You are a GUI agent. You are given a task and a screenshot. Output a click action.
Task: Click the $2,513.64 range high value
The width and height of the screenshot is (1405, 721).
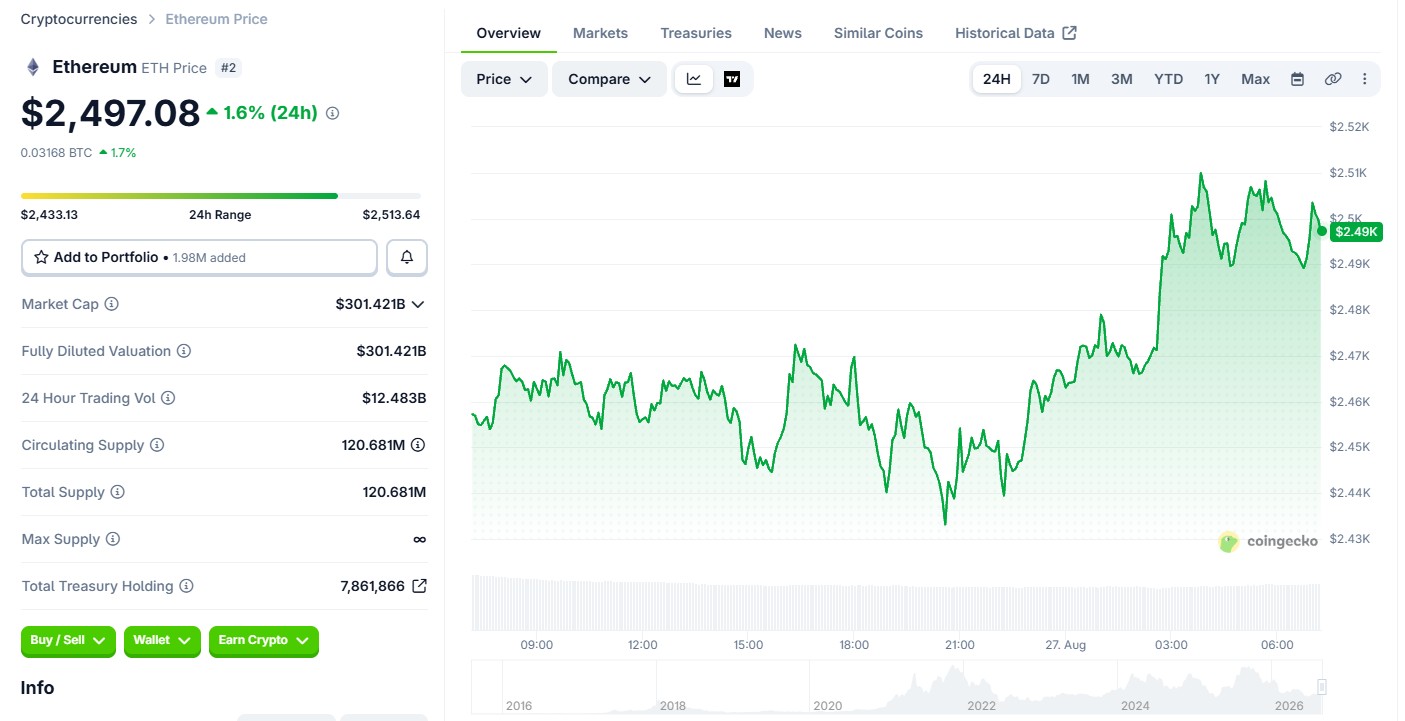(391, 215)
